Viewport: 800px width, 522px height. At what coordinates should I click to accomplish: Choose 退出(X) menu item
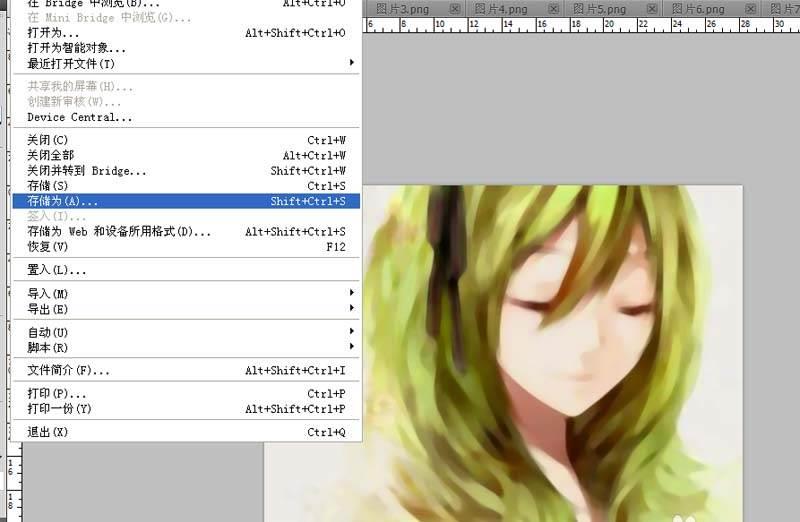186,432
